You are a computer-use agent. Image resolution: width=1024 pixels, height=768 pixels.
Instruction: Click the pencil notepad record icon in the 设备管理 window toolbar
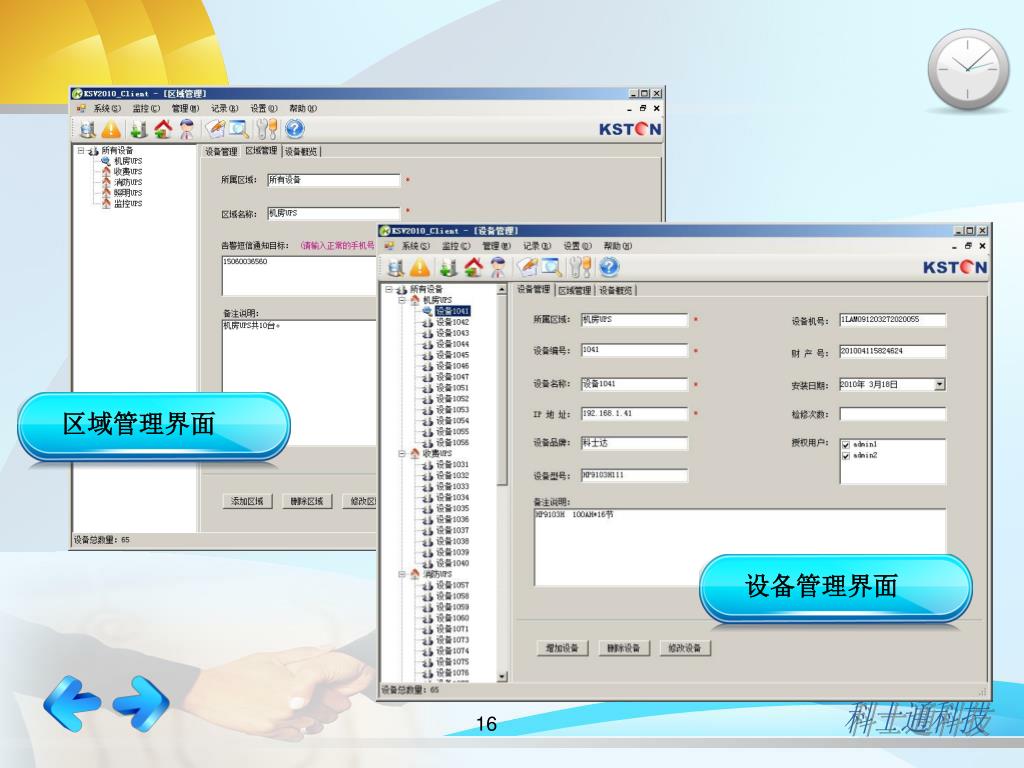(527, 267)
